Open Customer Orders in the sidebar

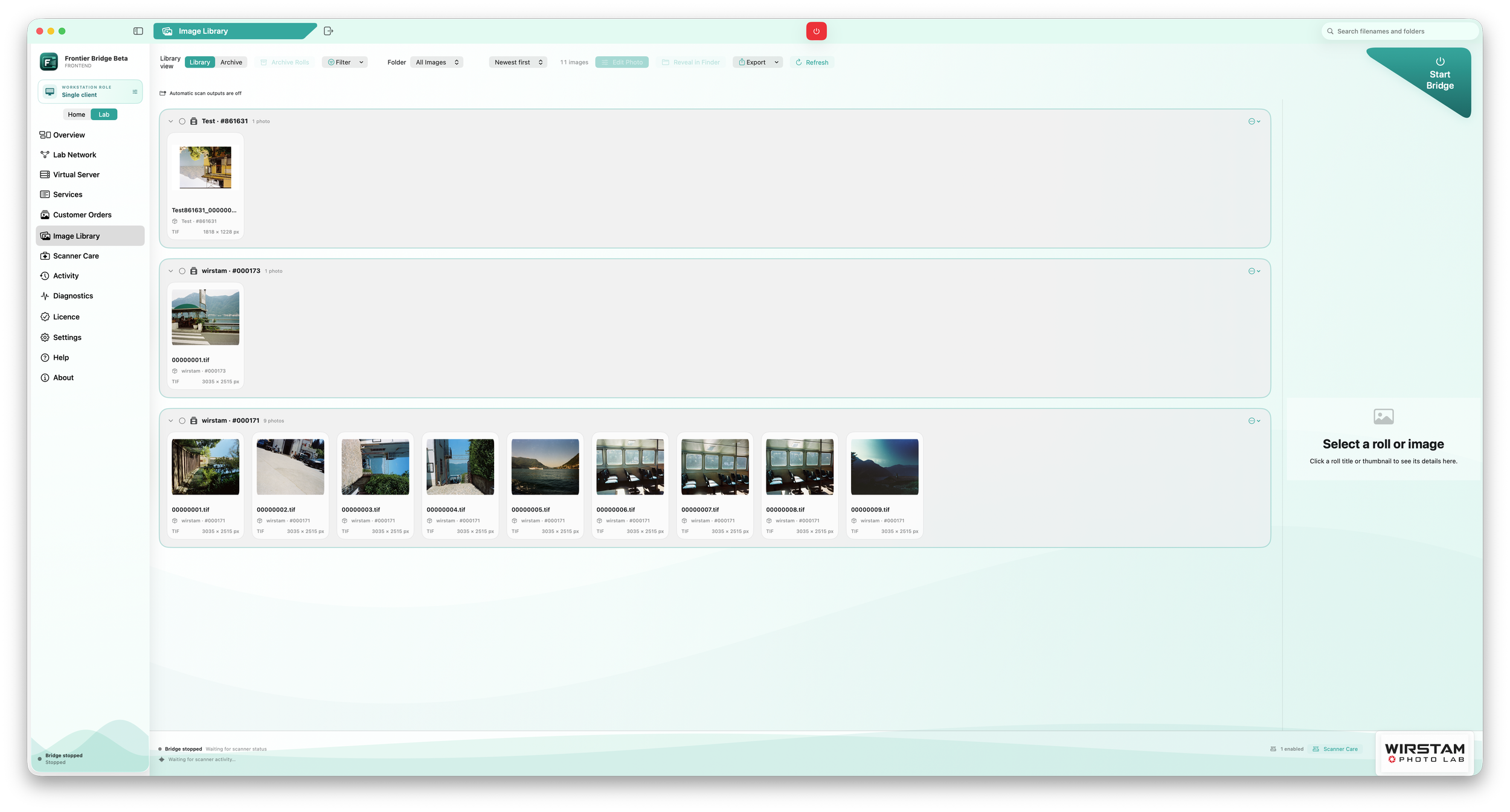[x=90, y=215]
